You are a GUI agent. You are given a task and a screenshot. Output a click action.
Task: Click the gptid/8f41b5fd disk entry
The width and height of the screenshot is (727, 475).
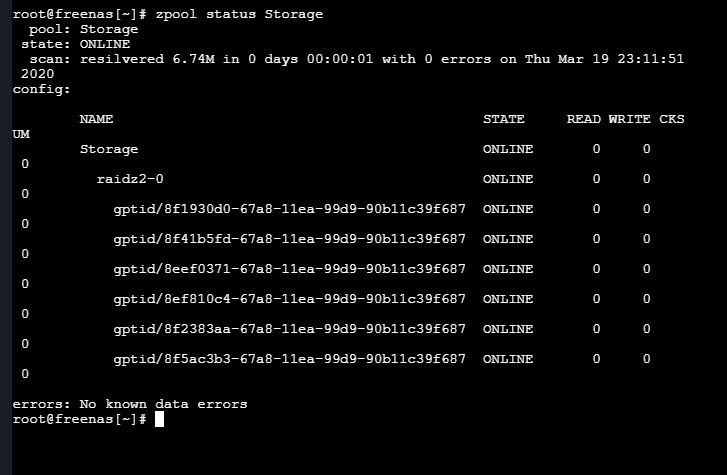[289, 239]
